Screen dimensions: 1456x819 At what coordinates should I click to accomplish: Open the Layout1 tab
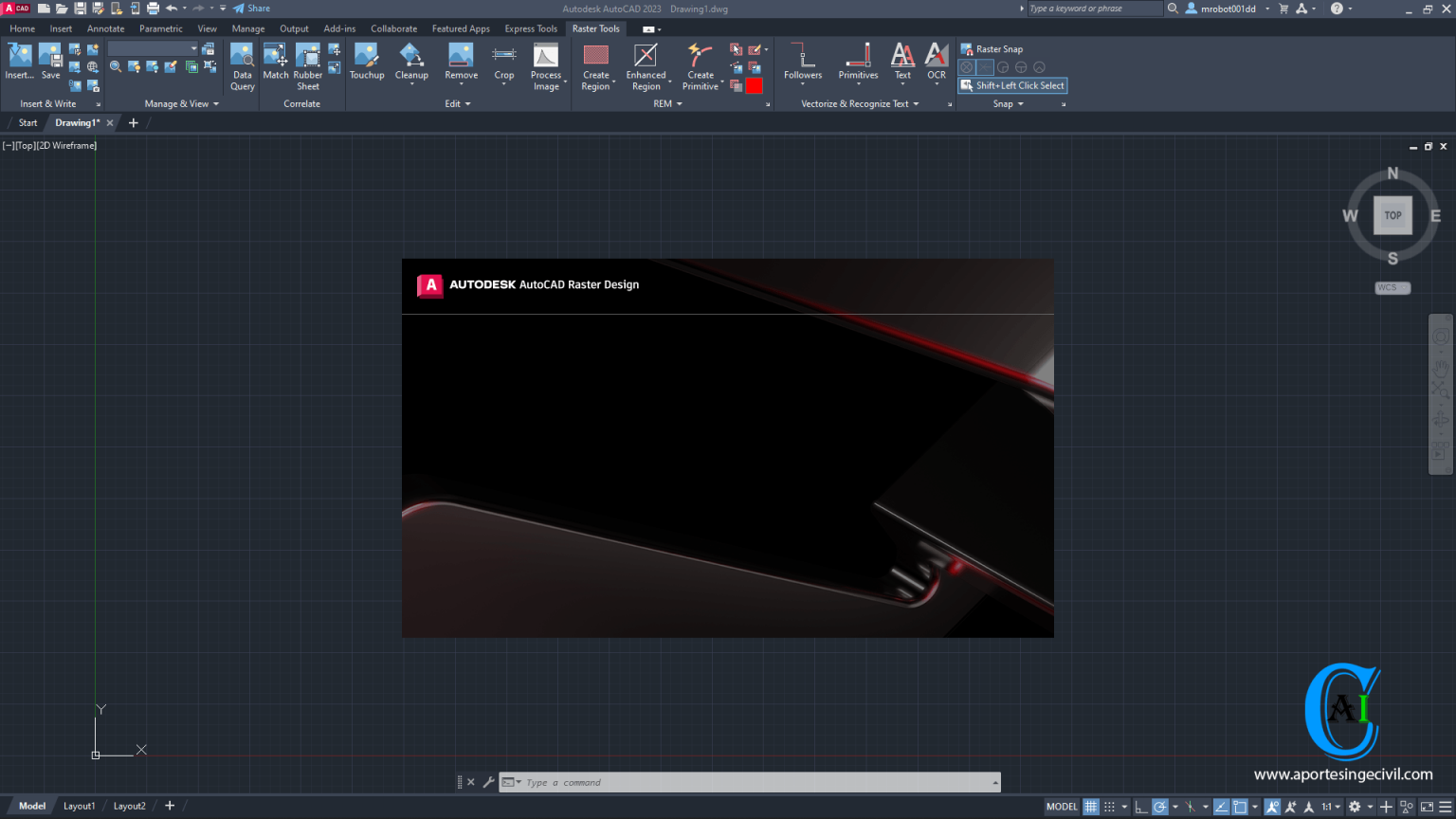click(x=80, y=805)
